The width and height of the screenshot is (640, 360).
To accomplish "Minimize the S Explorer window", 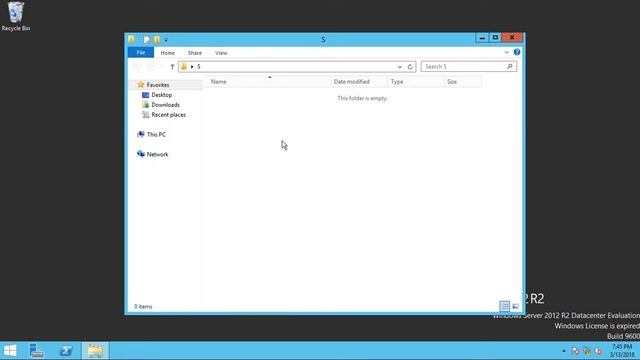I will click(x=482, y=38).
